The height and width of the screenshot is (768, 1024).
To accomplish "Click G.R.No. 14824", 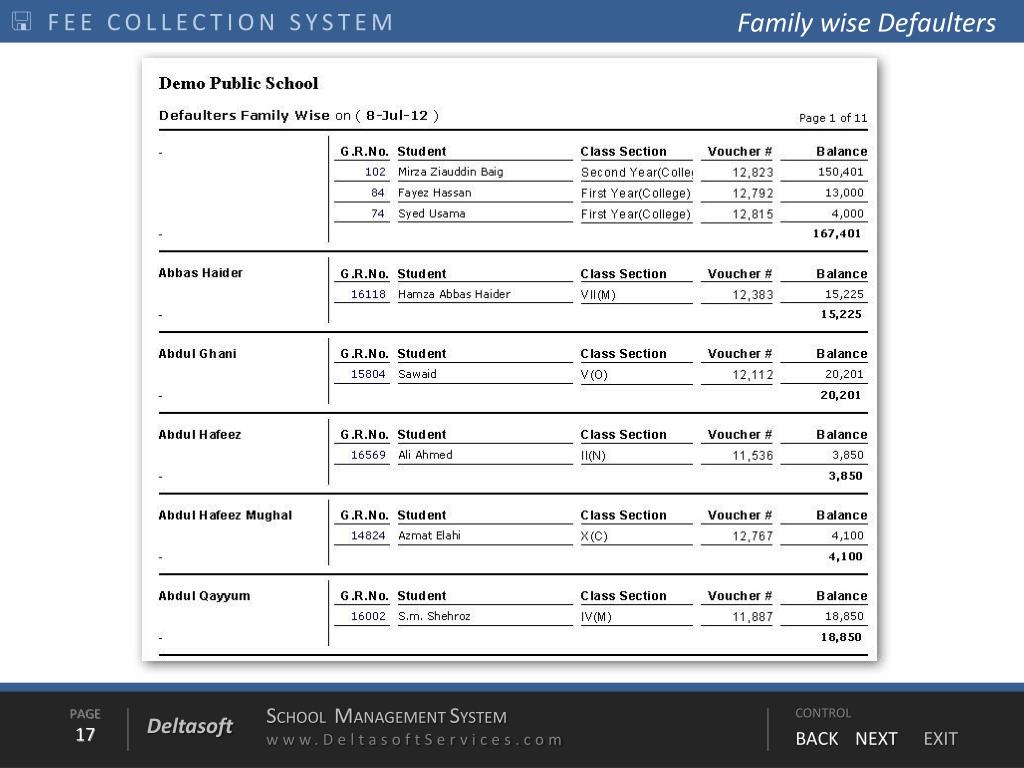I will coord(368,536).
